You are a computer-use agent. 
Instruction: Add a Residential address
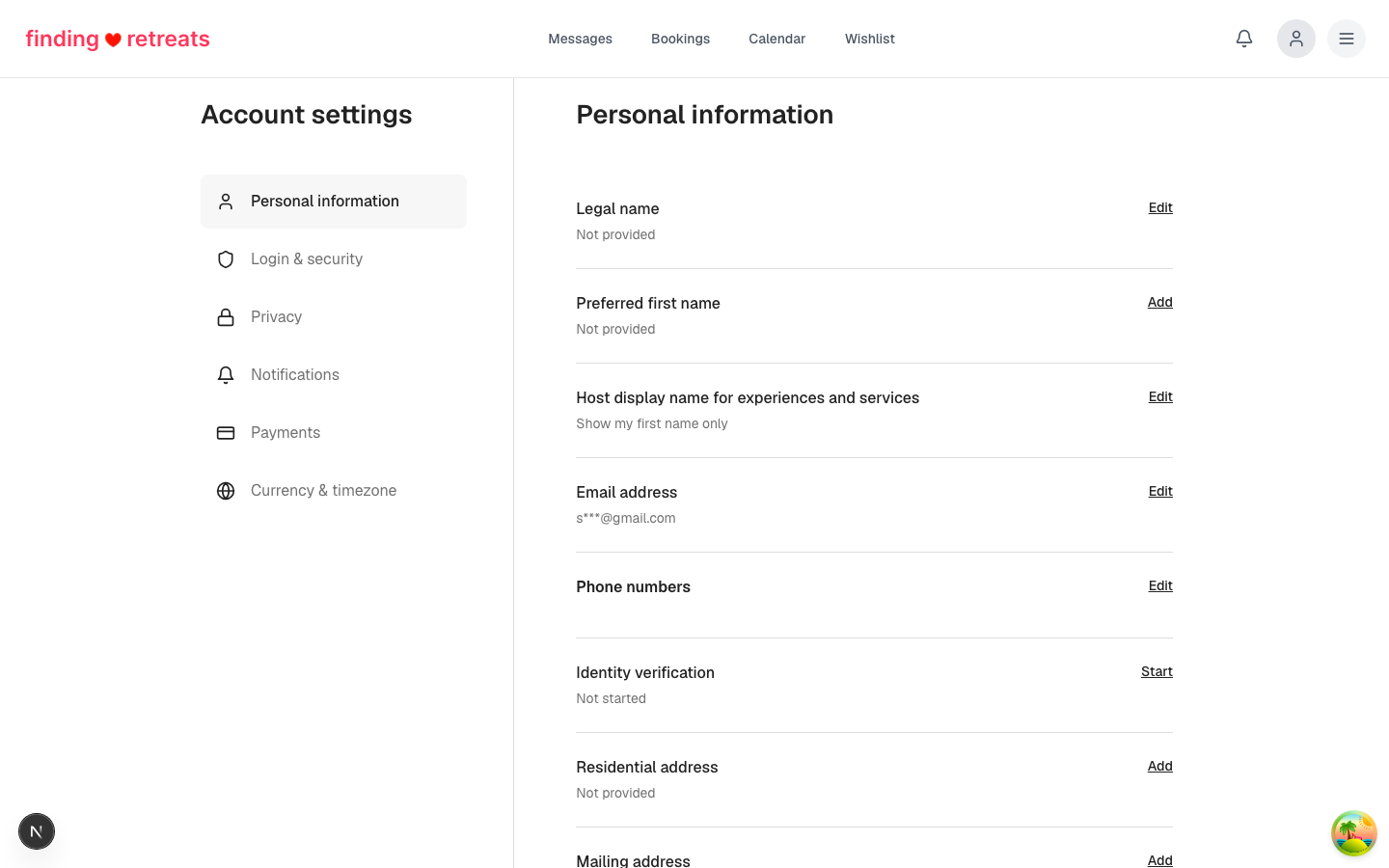coord(1160,766)
